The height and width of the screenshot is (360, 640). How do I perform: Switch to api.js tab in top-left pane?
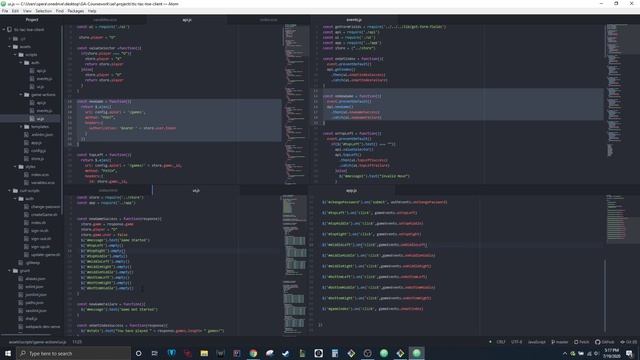pos(187,20)
